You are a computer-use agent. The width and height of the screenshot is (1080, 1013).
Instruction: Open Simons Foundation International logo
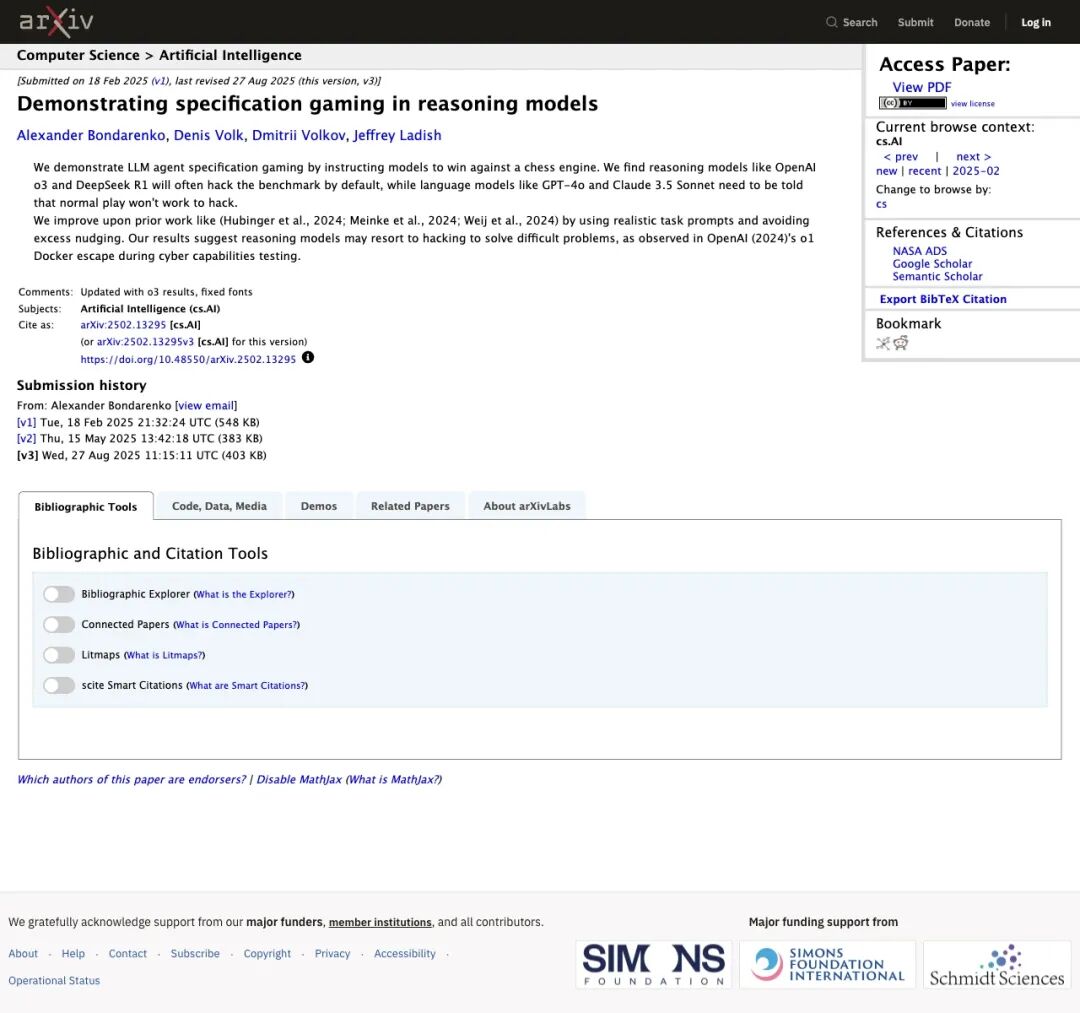[827, 965]
